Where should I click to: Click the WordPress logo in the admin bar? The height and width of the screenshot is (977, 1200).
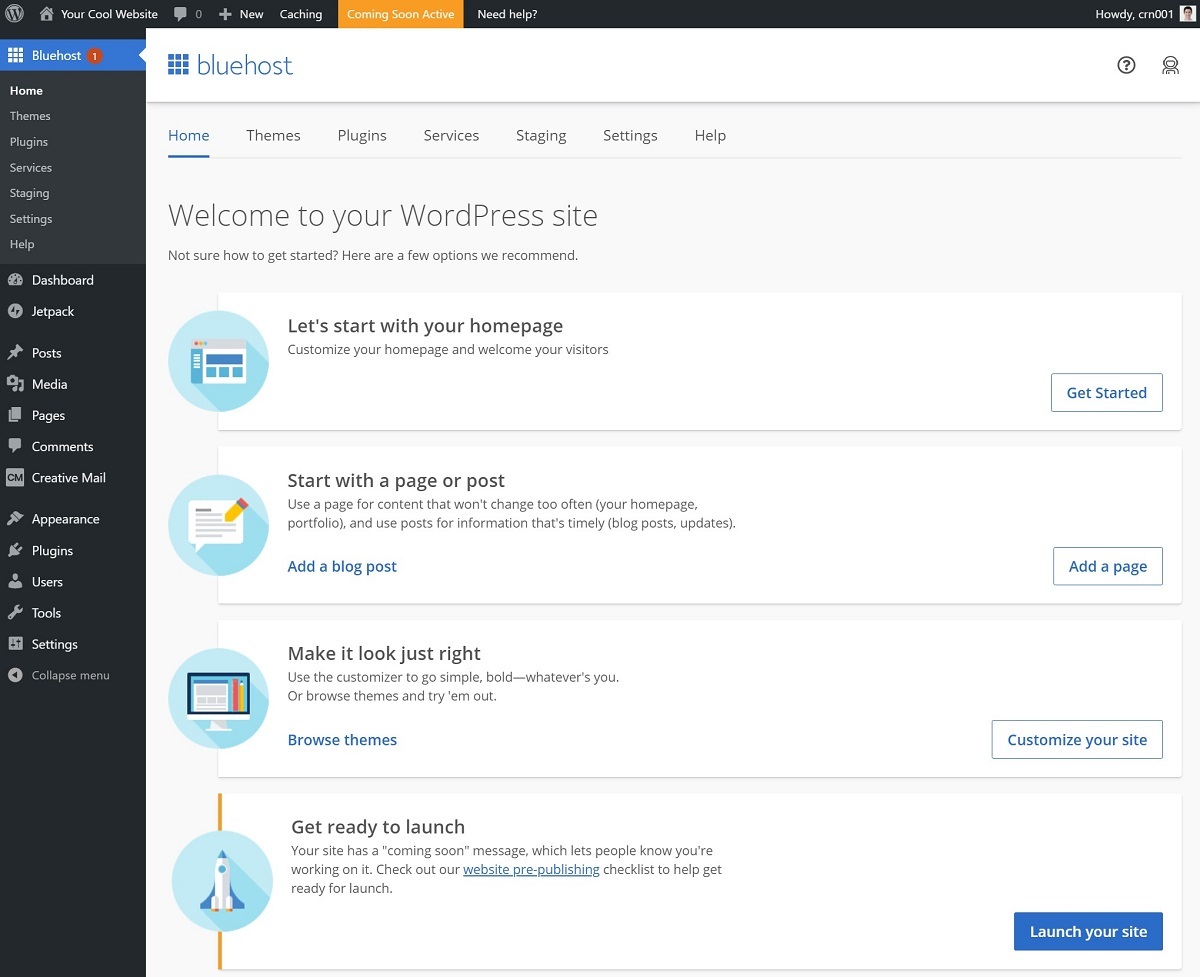12,14
